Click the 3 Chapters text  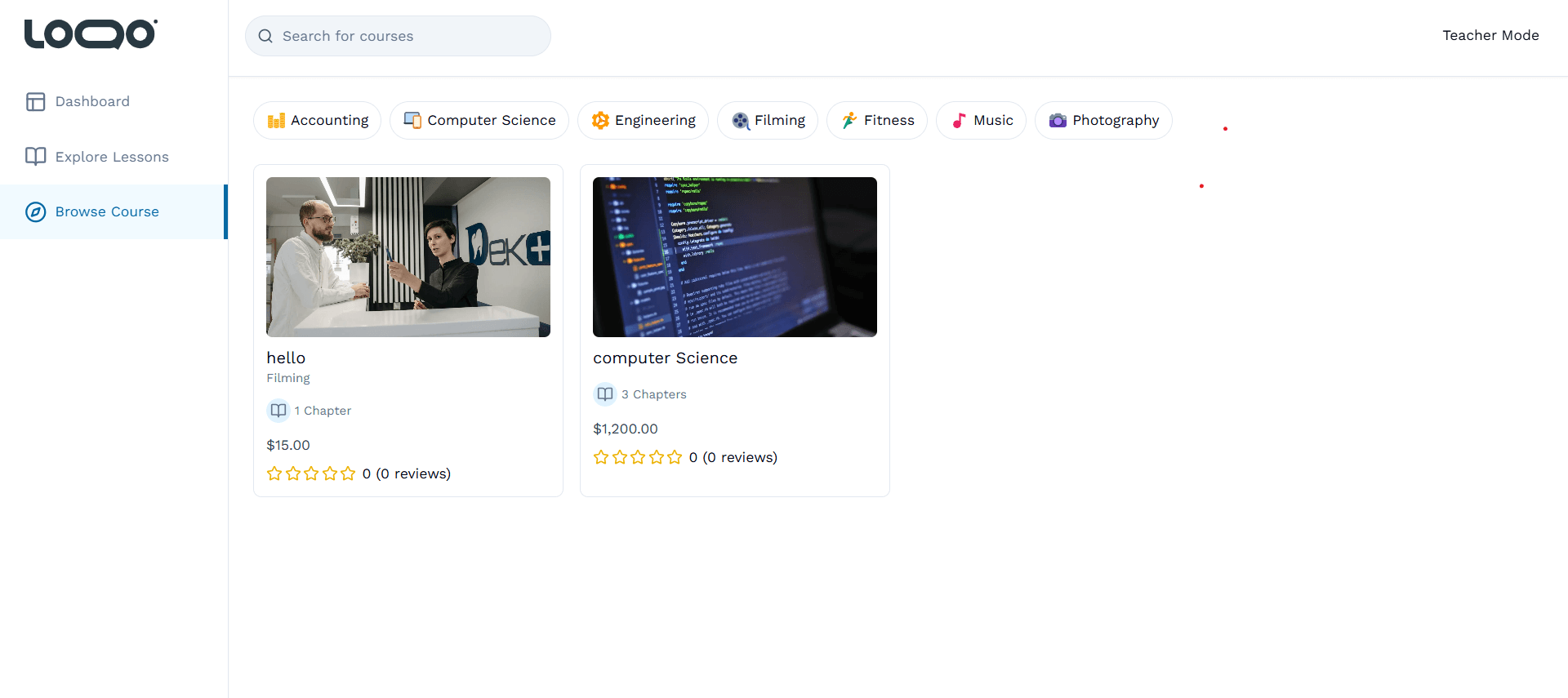[654, 394]
